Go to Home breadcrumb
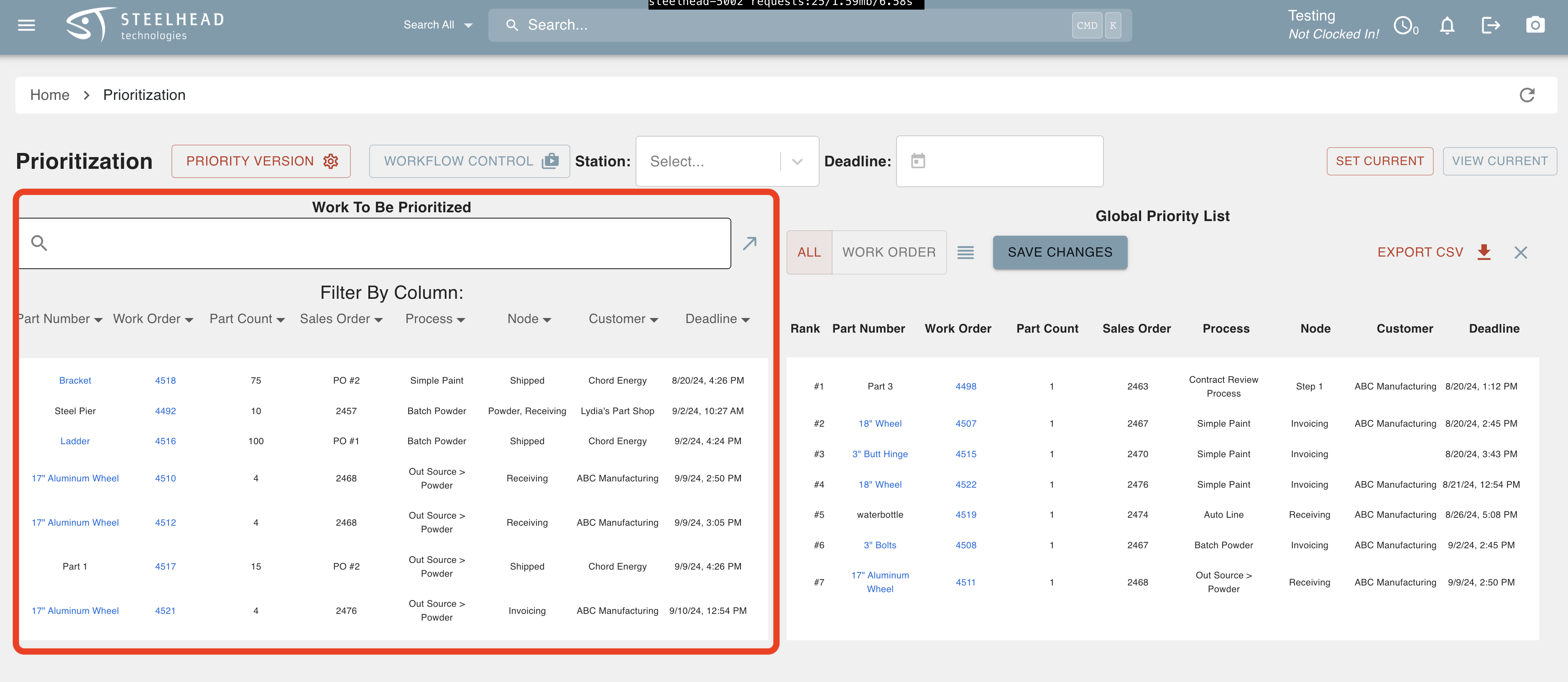1568x682 pixels. click(x=50, y=95)
